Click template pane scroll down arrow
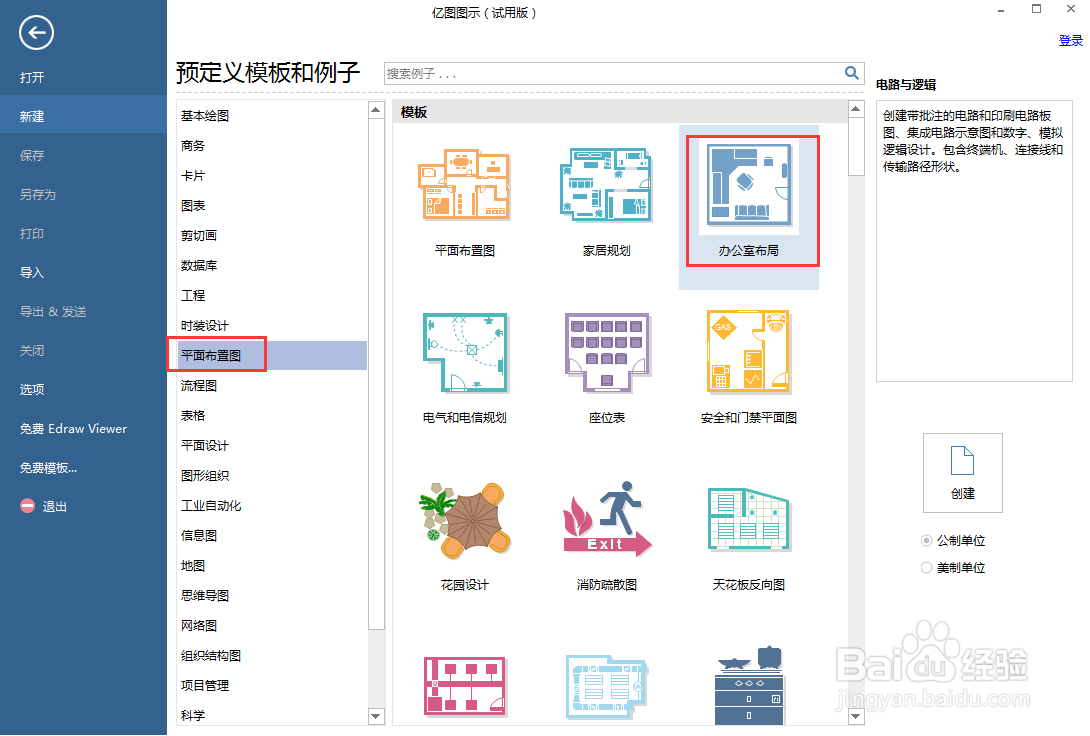This screenshot has height=736, width=1090. pyautogui.click(x=856, y=716)
